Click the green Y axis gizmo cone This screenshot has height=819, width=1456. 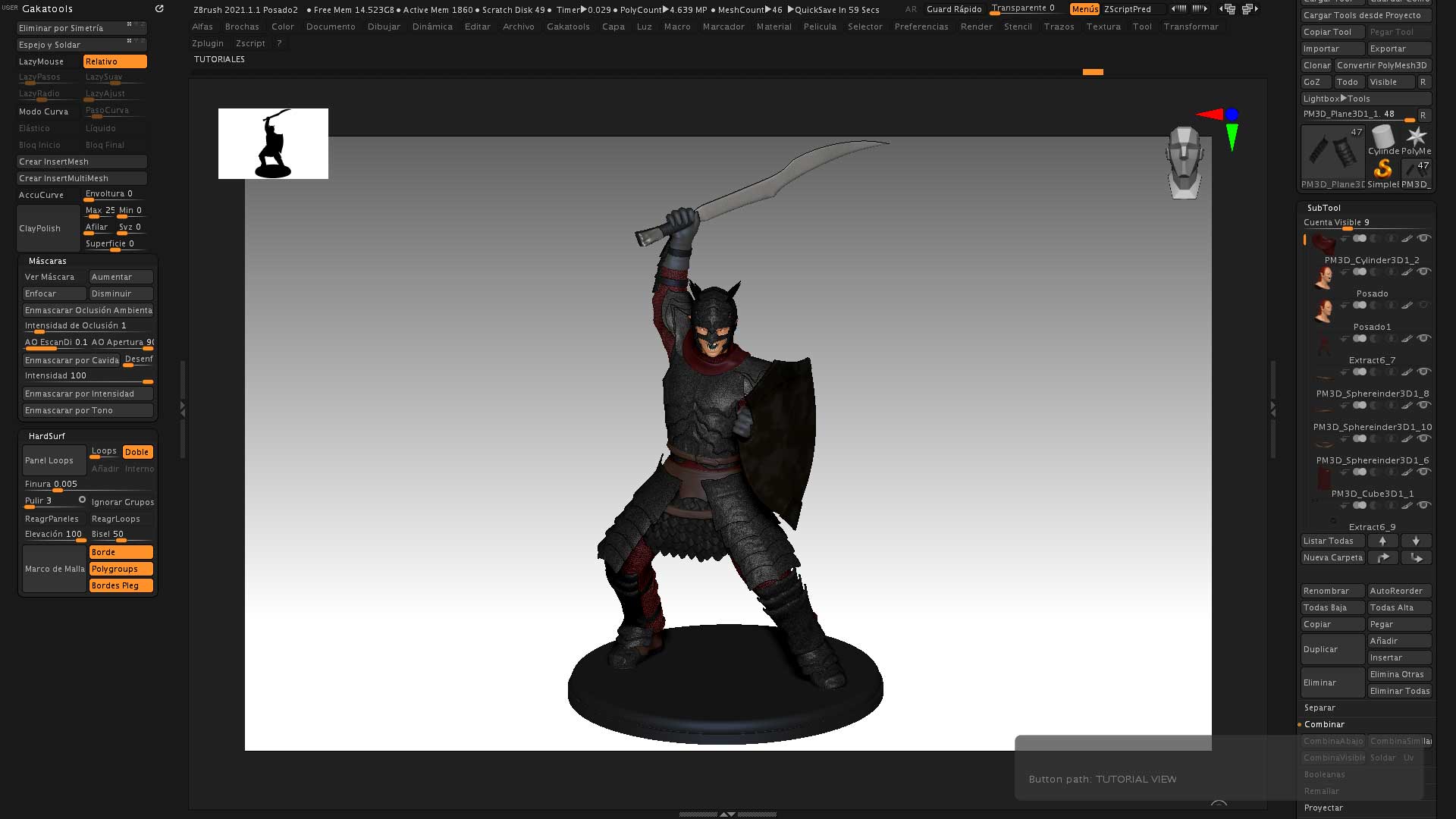1232,137
